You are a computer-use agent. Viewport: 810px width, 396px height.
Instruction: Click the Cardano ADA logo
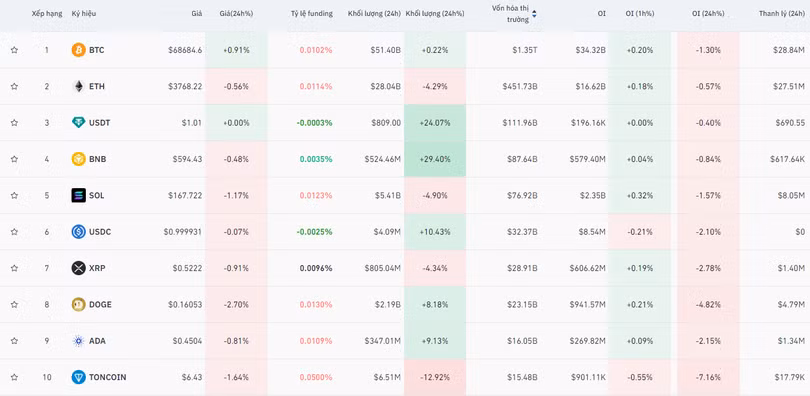pyautogui.click(x=79, y=341)
